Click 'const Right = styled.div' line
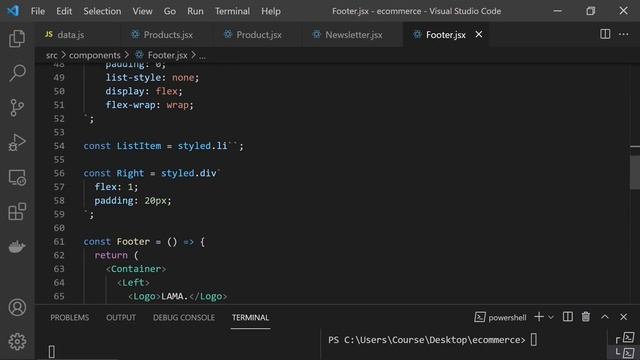This screenshot has height=360, width=640. (152, 173)
